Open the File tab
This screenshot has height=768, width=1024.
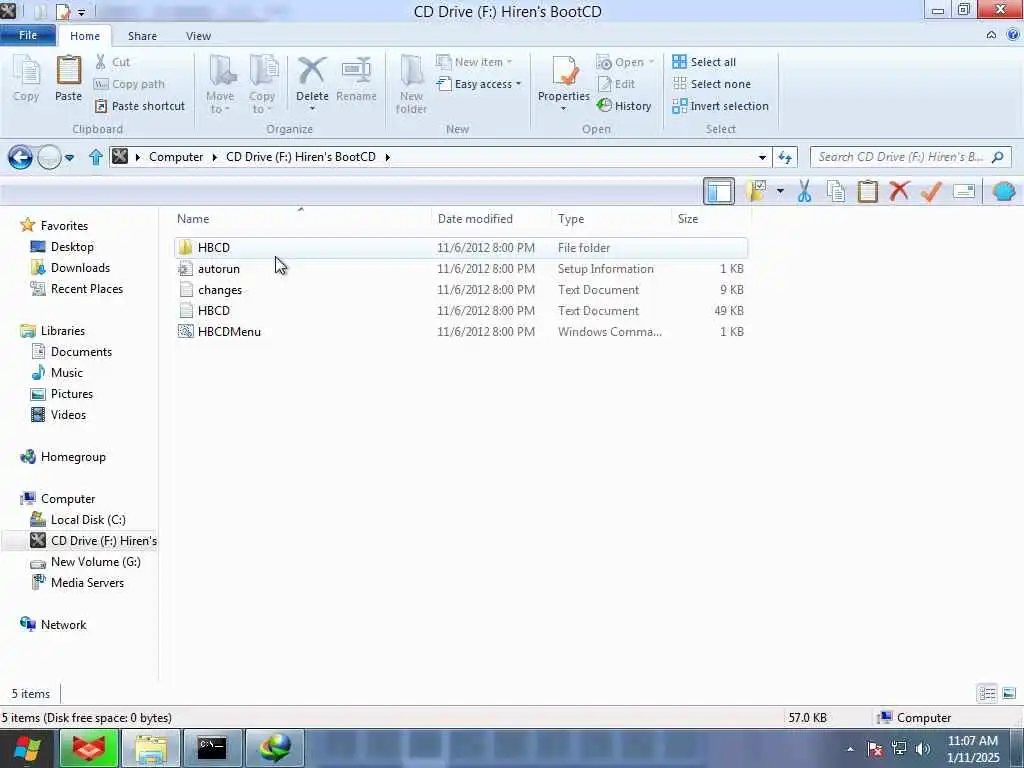[x=28, y=35]
